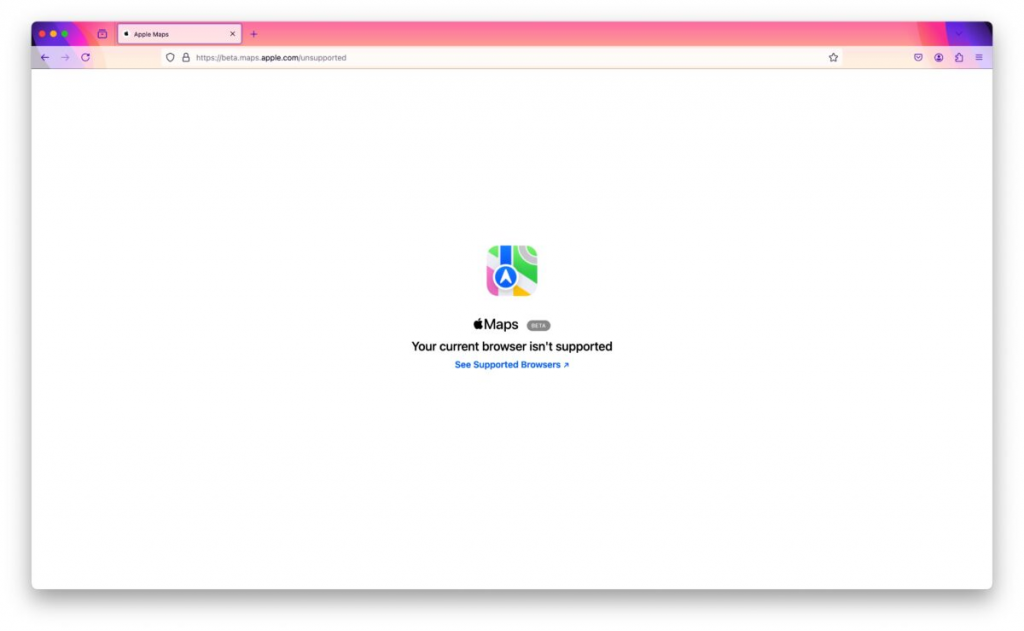Click the favicon inside the Apple Maps tab
Screen dimensions: 1024x631
126,33
